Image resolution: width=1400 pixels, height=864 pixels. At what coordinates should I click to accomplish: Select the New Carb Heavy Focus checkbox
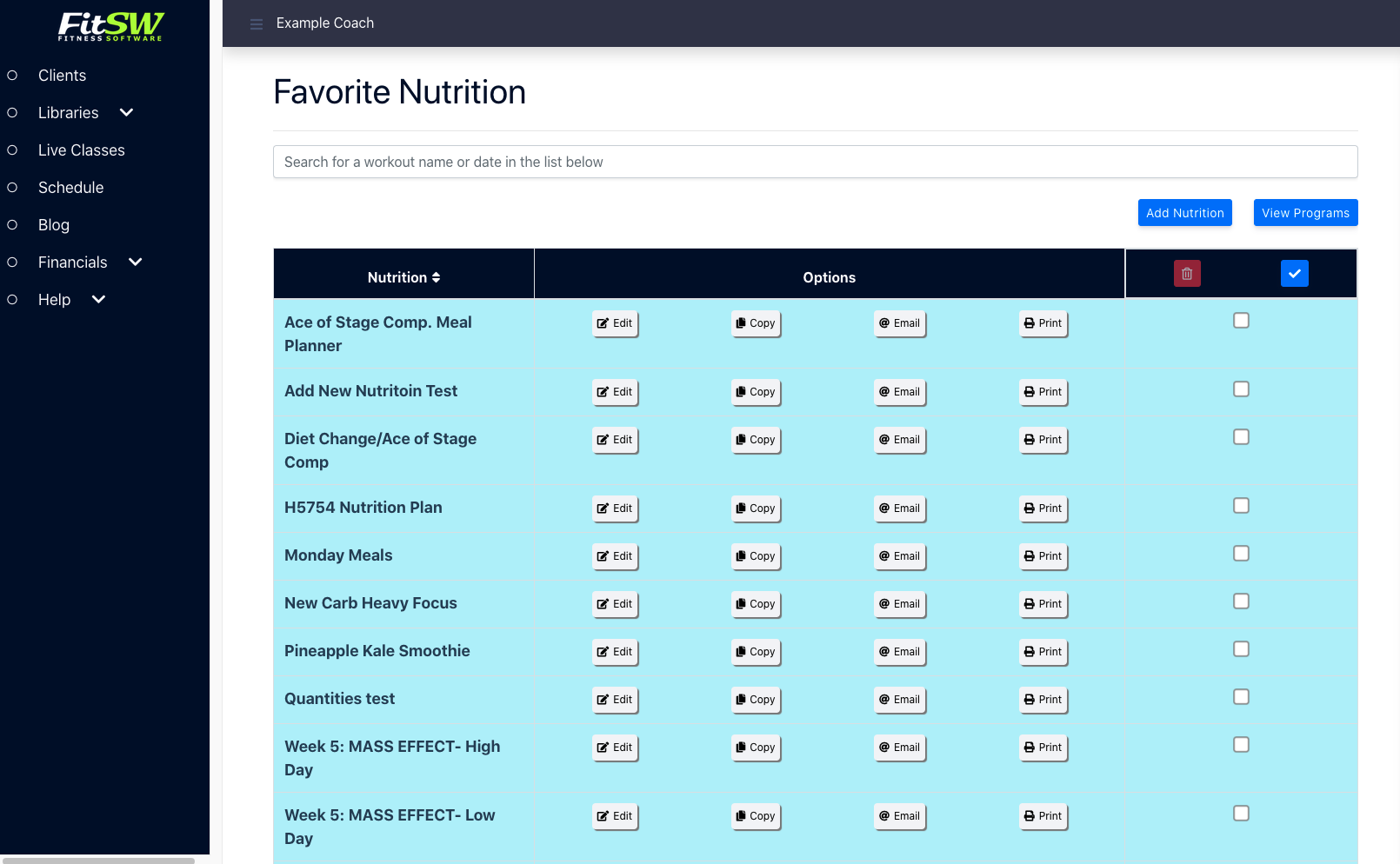(x=1241, y=601)
